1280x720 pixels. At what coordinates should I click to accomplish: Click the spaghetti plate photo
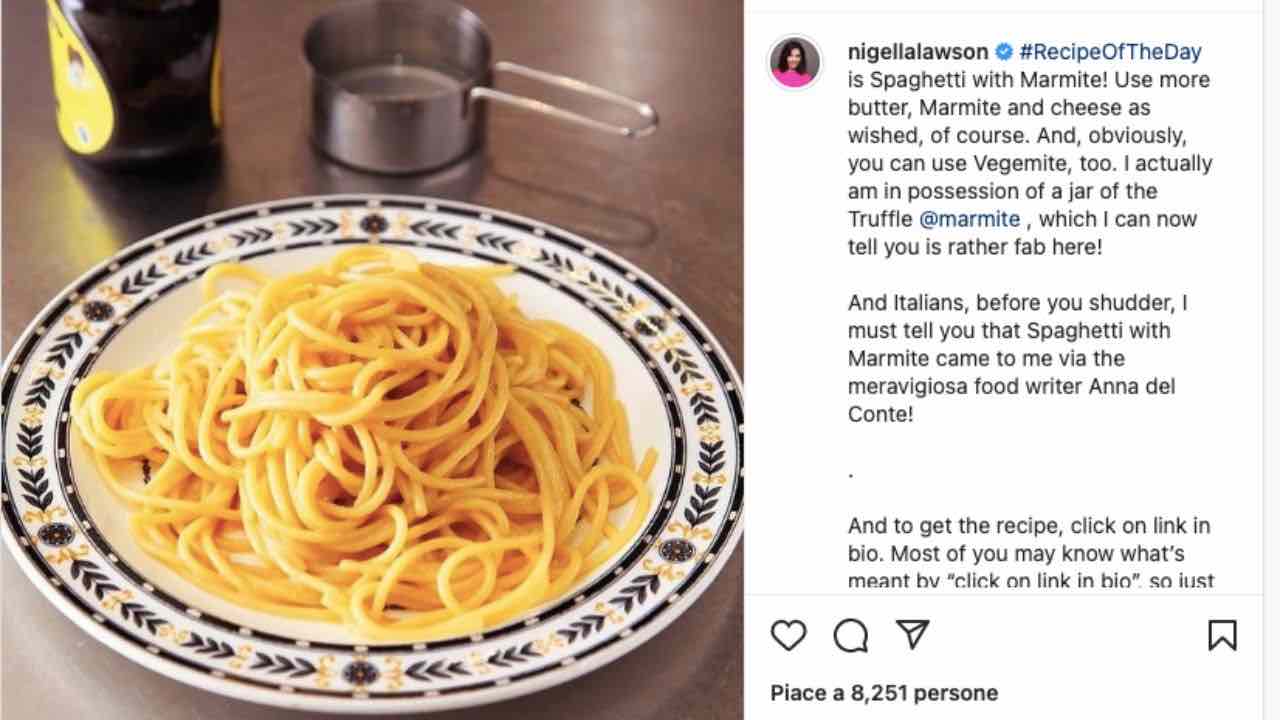pos(372,440)
